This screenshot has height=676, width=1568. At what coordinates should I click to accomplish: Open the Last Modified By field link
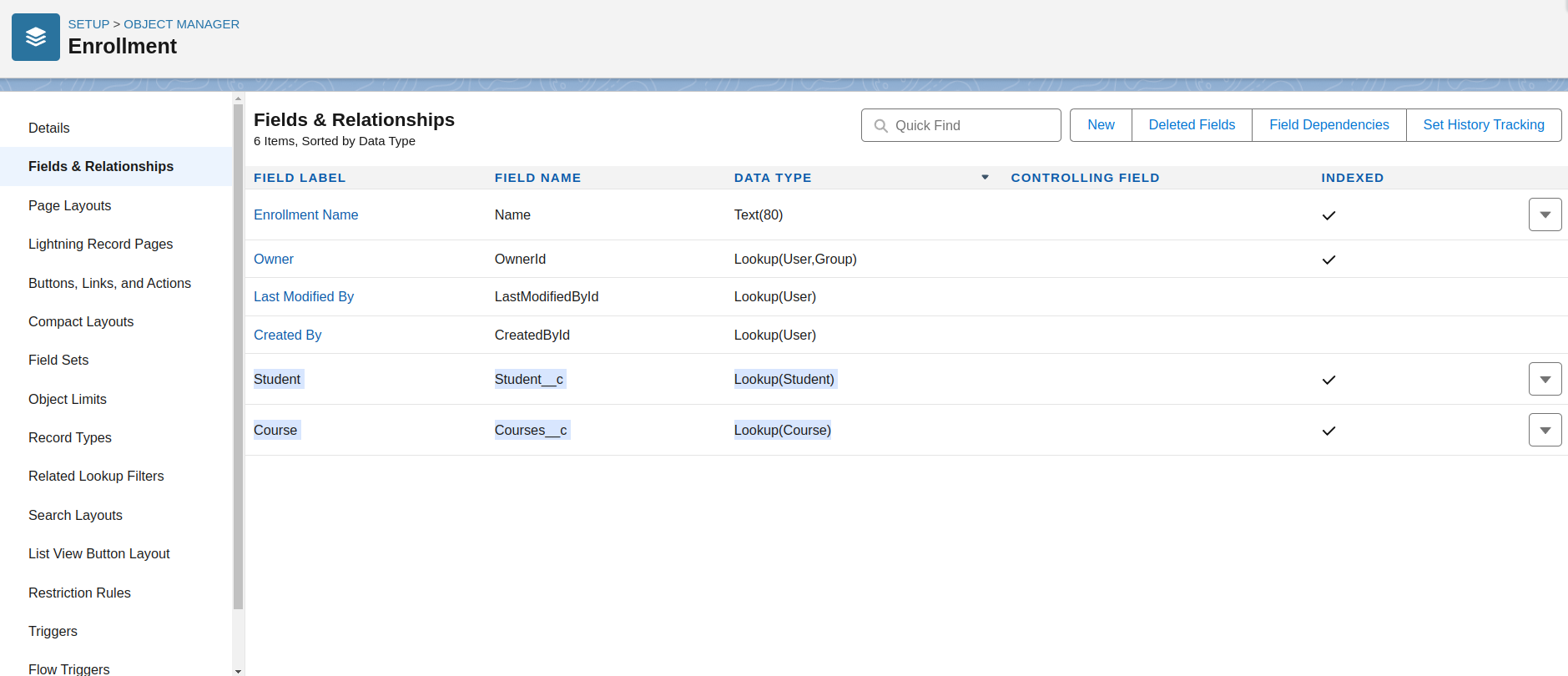coord(304,296)
